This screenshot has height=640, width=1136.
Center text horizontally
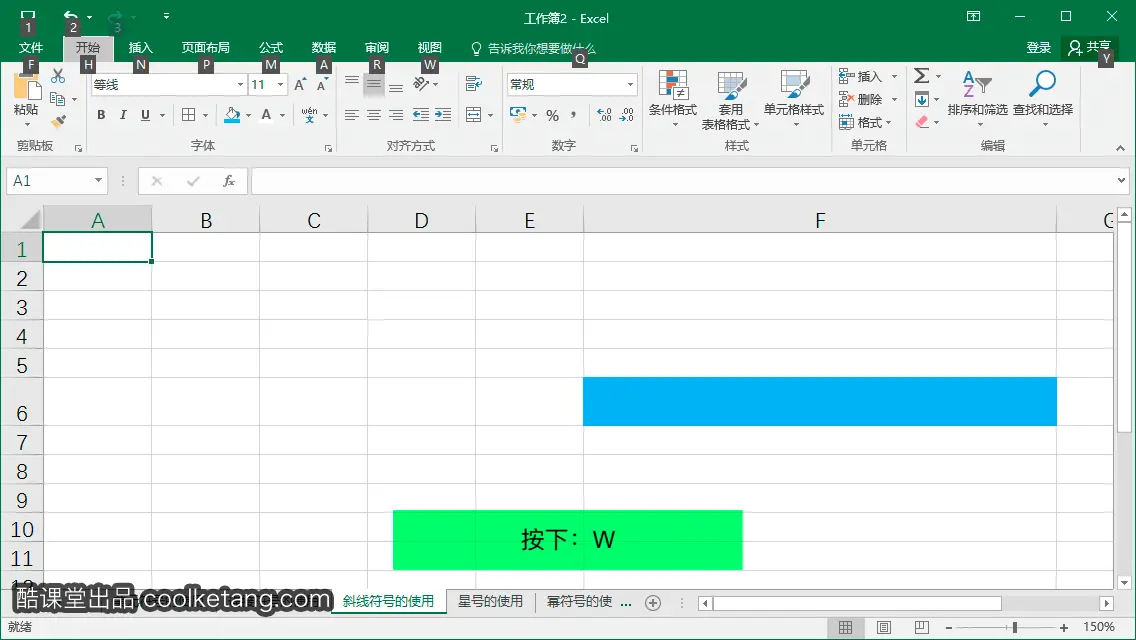(x=374, y=115)
